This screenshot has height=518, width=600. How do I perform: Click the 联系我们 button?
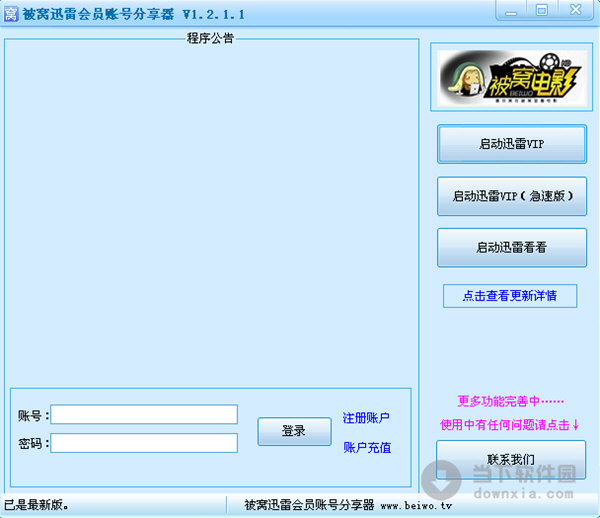[x=511, y=459]
